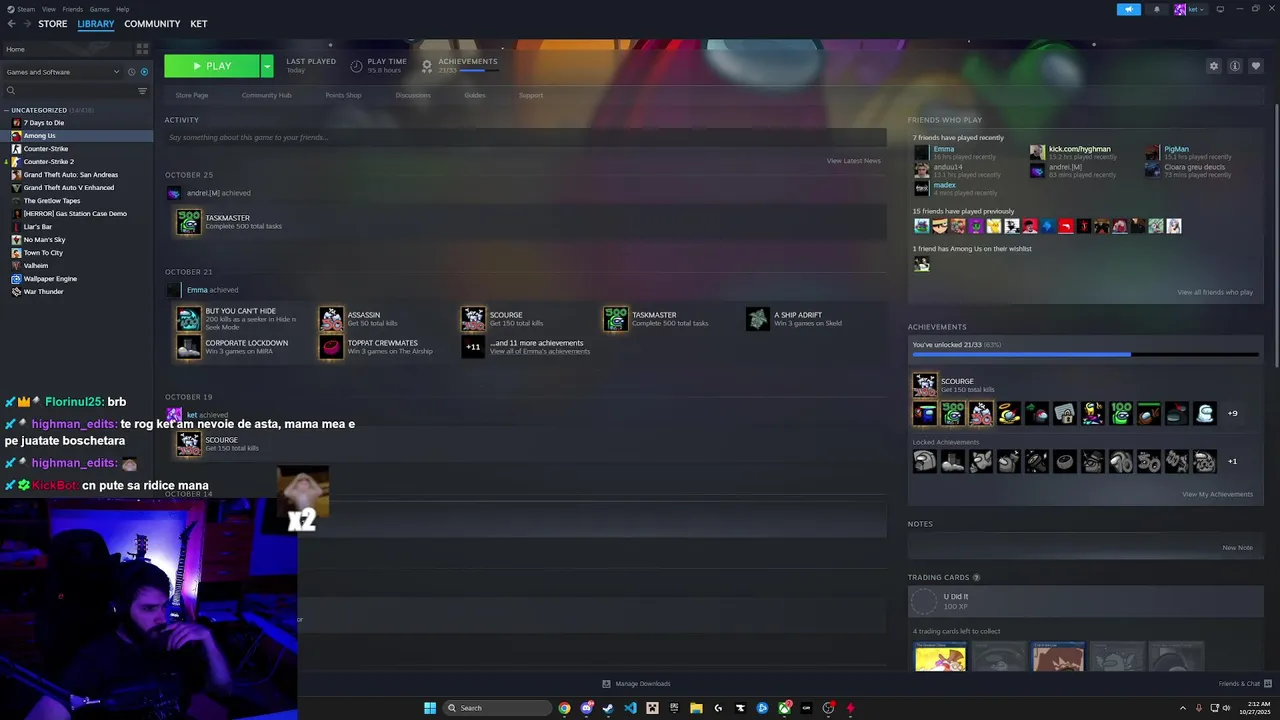Open Google Chrome from taskbar
Viewport: 1280px width, 720px height.
click(564, 708)
